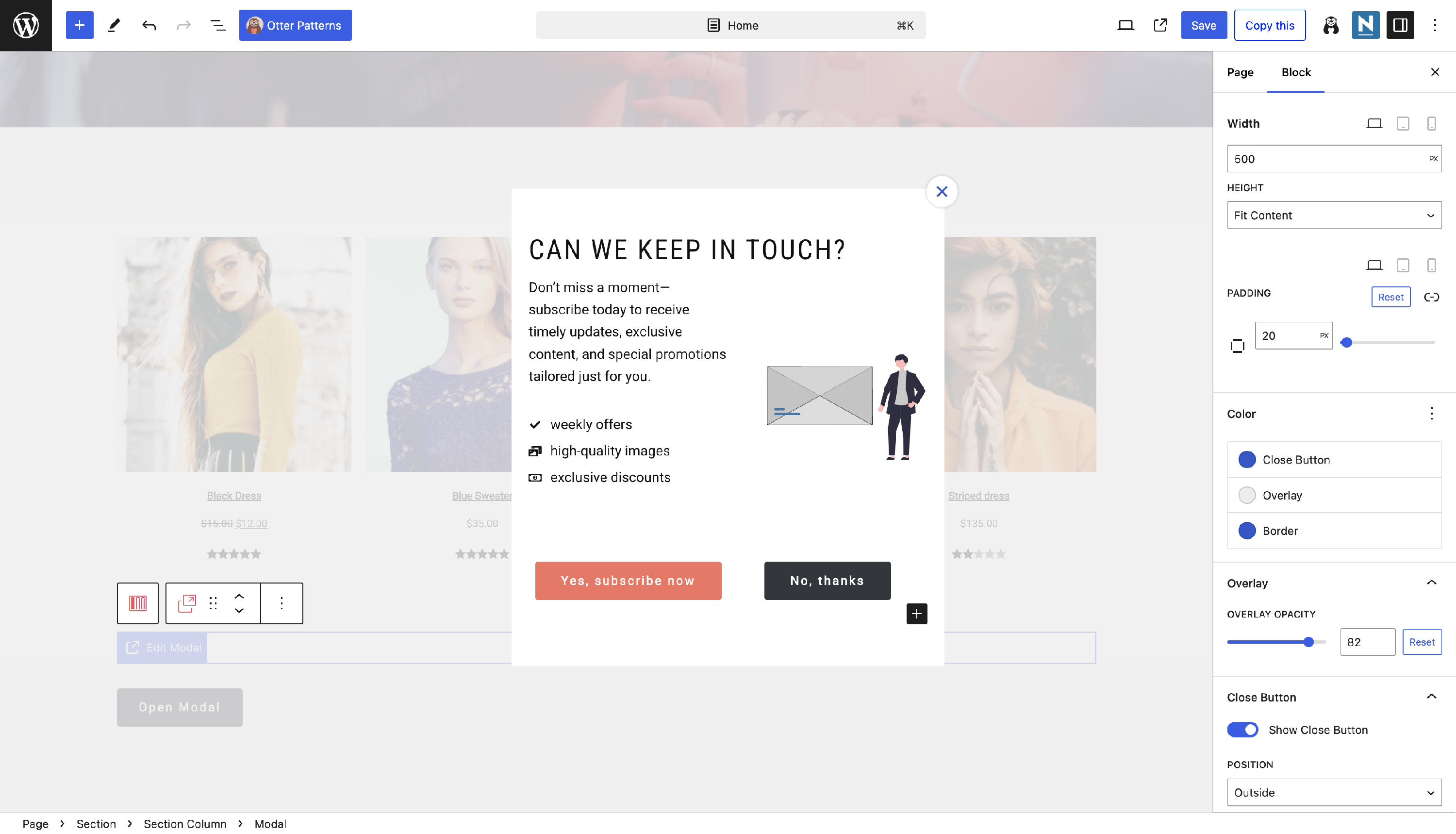This screenshot has height=834, width=1456.
Task: Click the blue block inserter plus button
Action: point(80,25)
